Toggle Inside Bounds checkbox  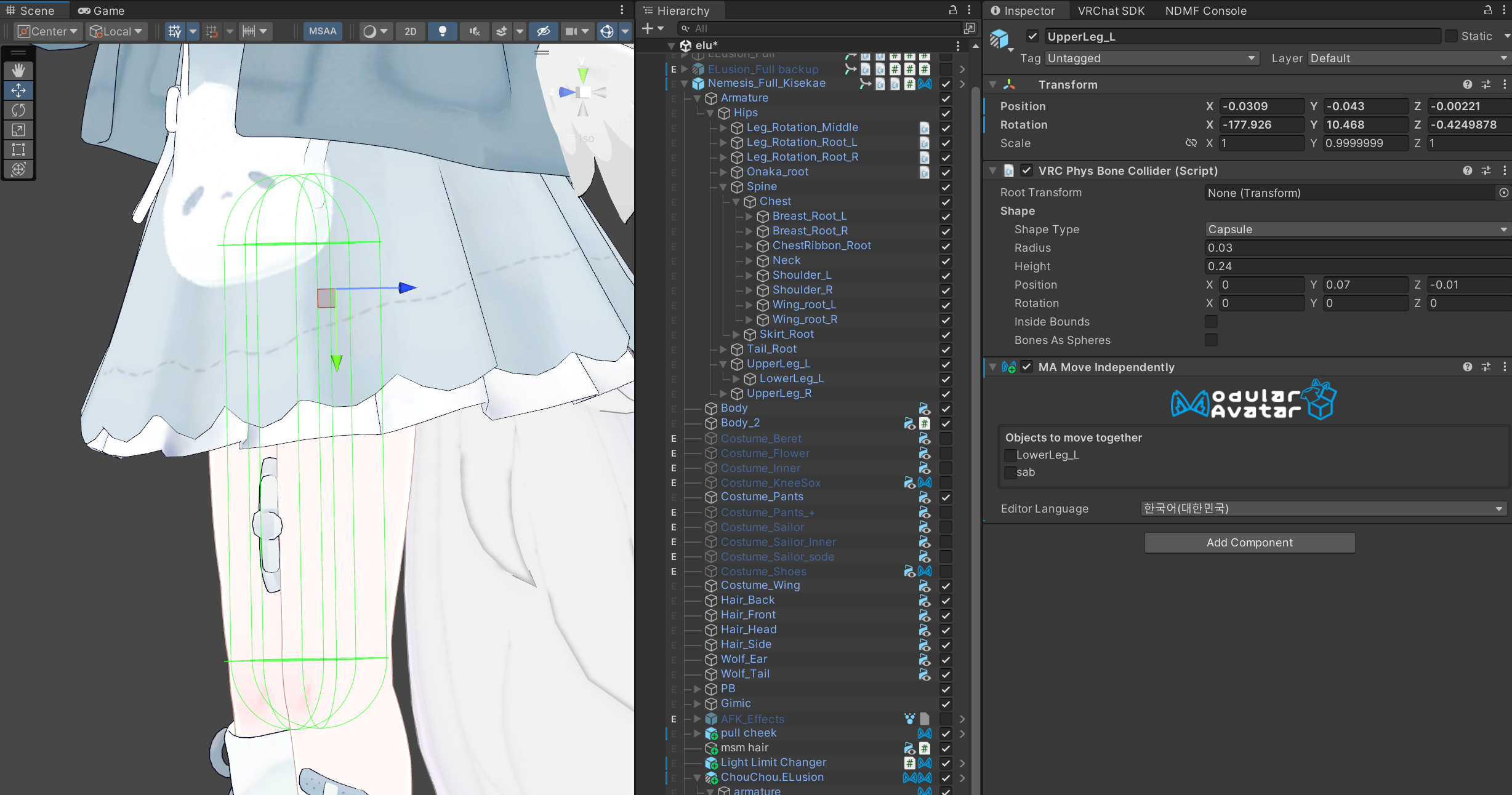pos(1211,322)
